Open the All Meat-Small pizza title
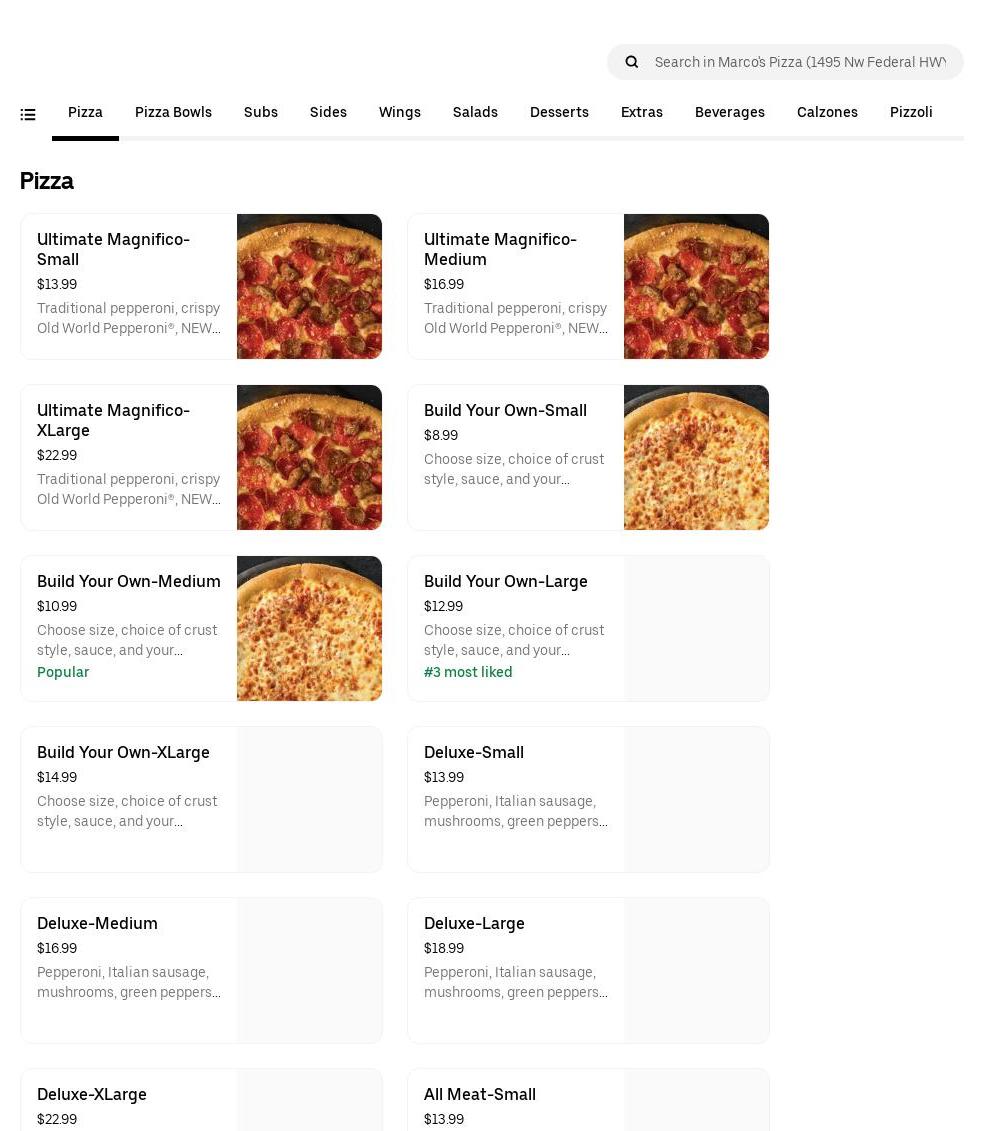Image resolution: width=984 pixels, height=1131 pixels. coord(480,1095)
